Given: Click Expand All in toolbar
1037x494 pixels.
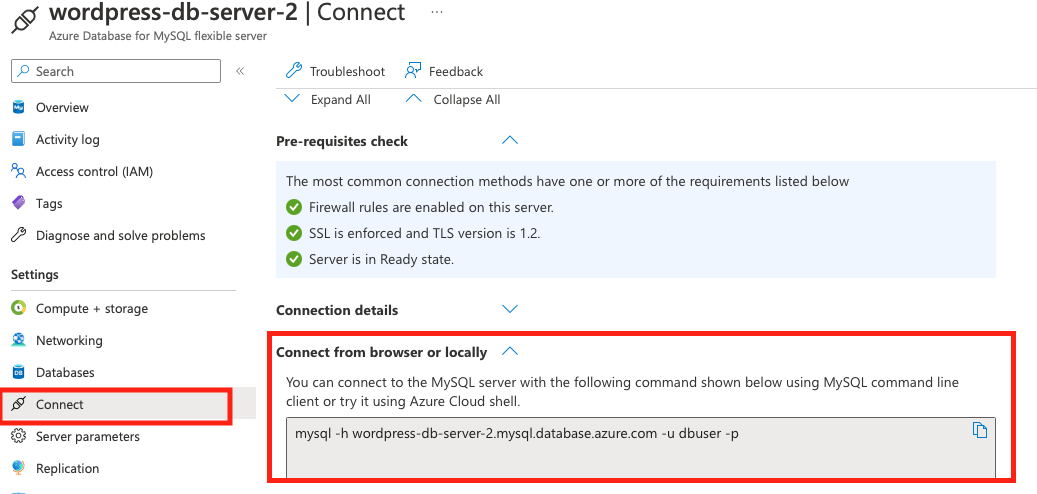Looking at the screenshot, I should [x=328, y=99].
